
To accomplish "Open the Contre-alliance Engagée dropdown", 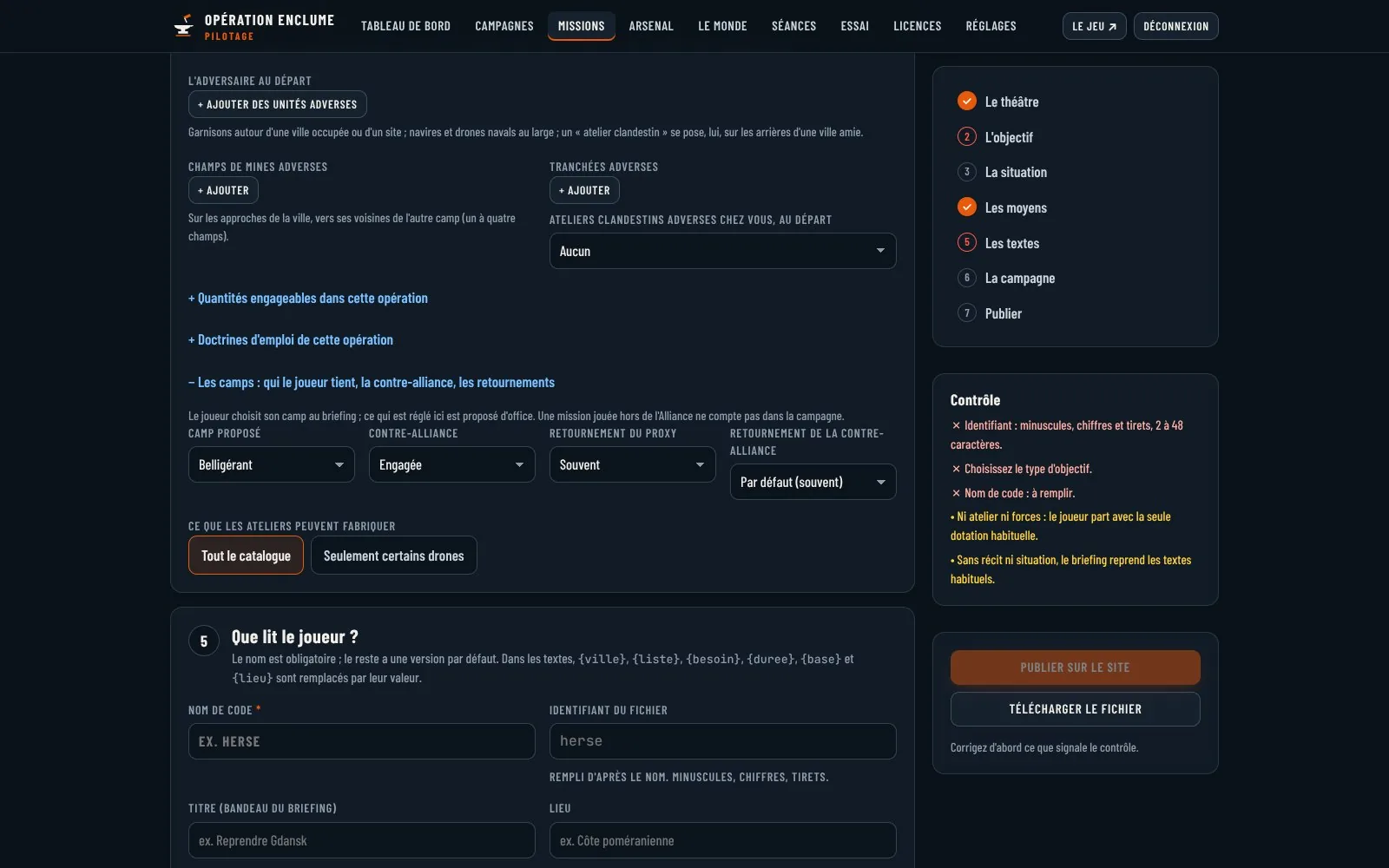I will (x=452, y=464).
